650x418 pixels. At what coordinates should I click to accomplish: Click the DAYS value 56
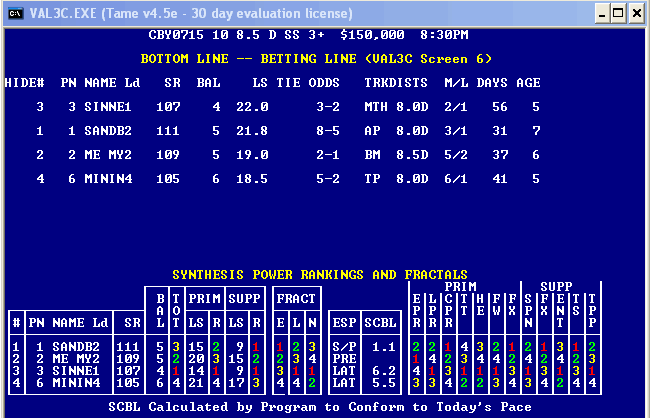pyautogui.click(x=500, y=107)
